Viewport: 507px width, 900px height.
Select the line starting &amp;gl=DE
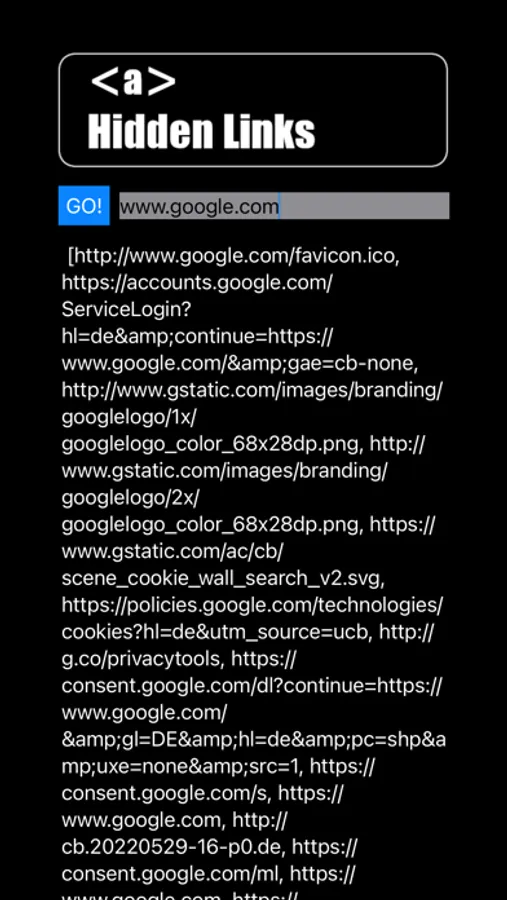pos(253,739)
